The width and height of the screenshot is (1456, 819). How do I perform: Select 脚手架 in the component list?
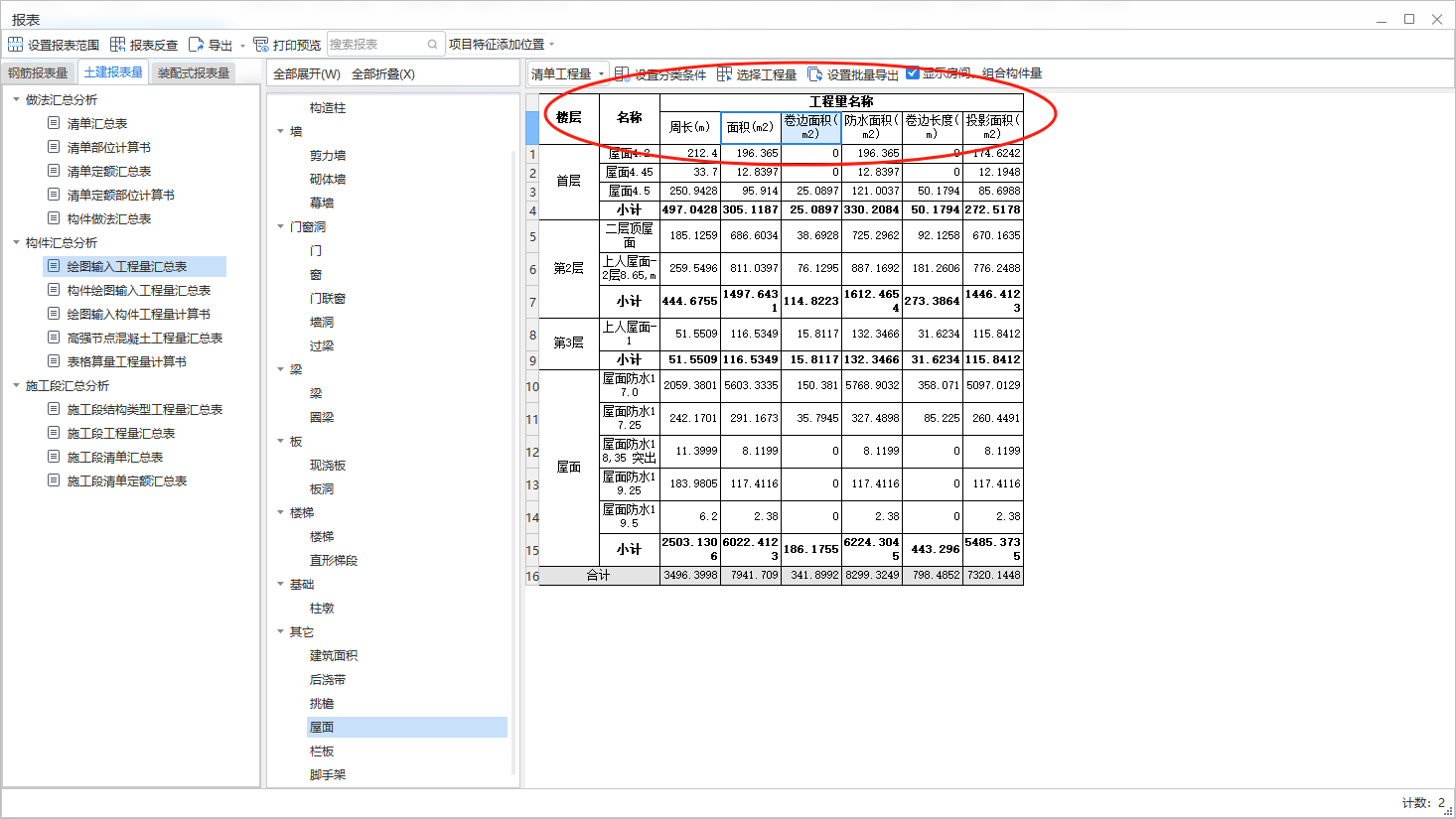point(328,774)
